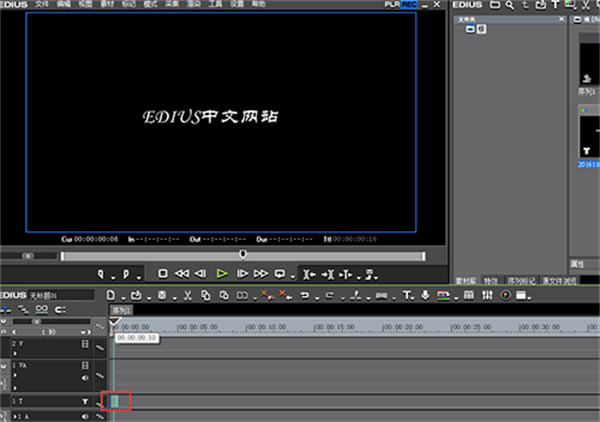Jump to next edit point
Screen dimensions: 600x422
(328, 274)
